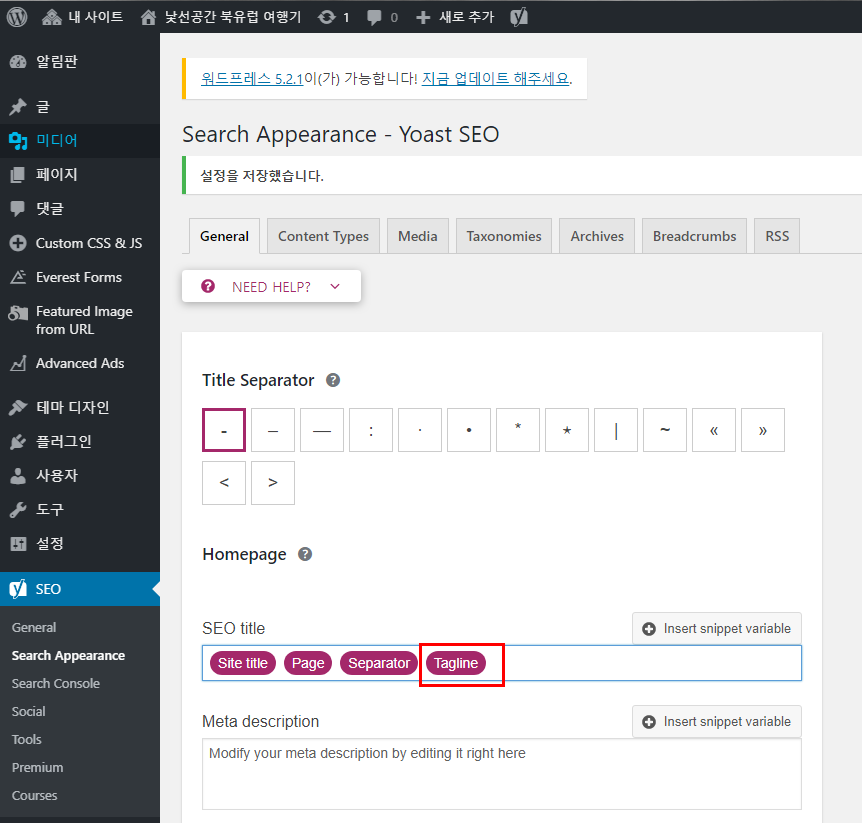Click Title Separator help icon
The image size is (862, 823).
pos(333,380)
